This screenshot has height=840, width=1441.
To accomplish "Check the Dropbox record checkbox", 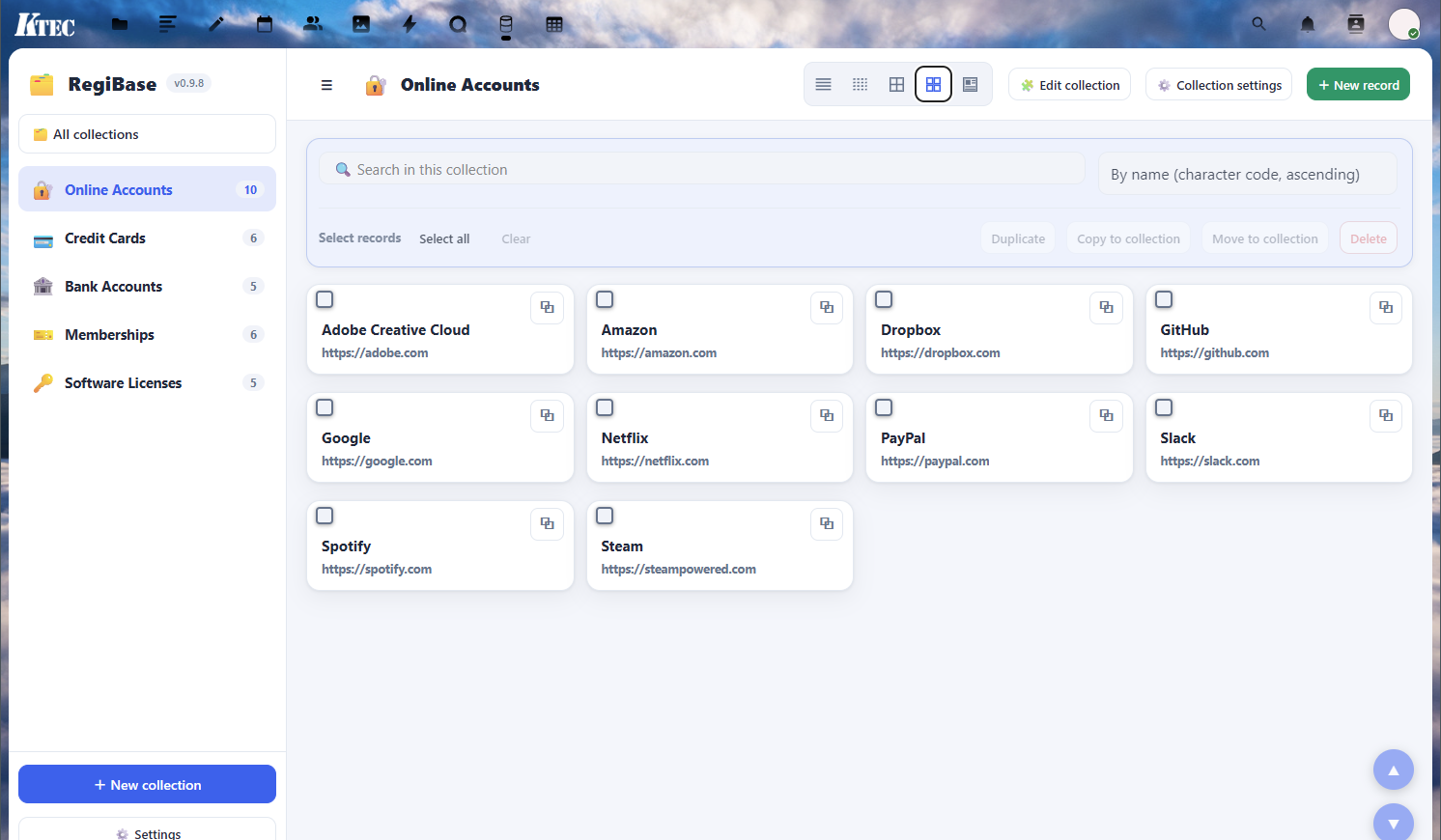I will point(884,299).
